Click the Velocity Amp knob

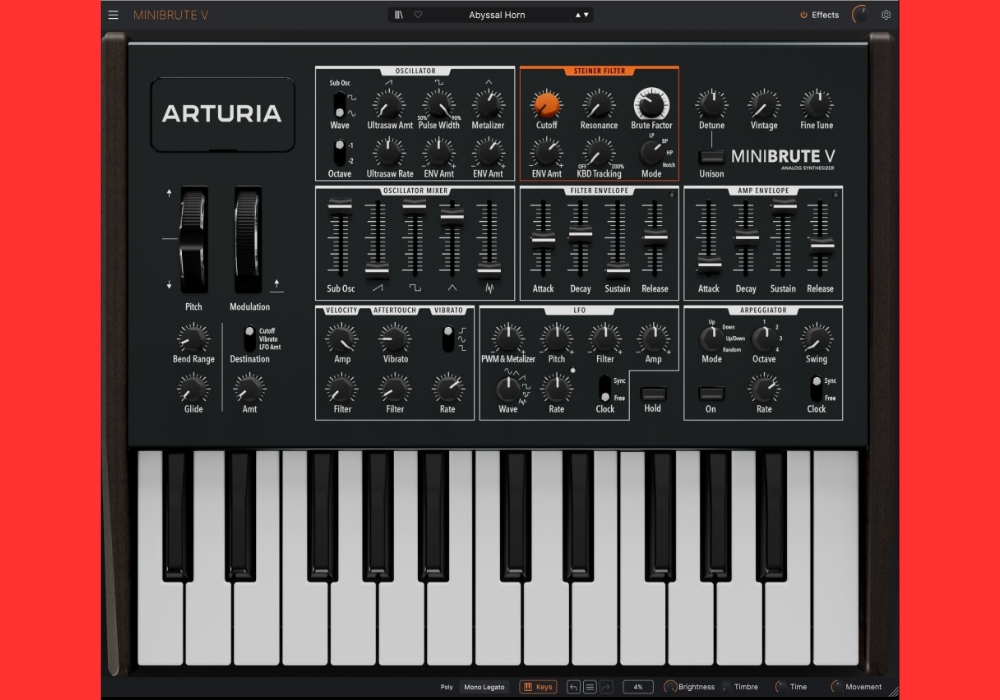point(342,339)
